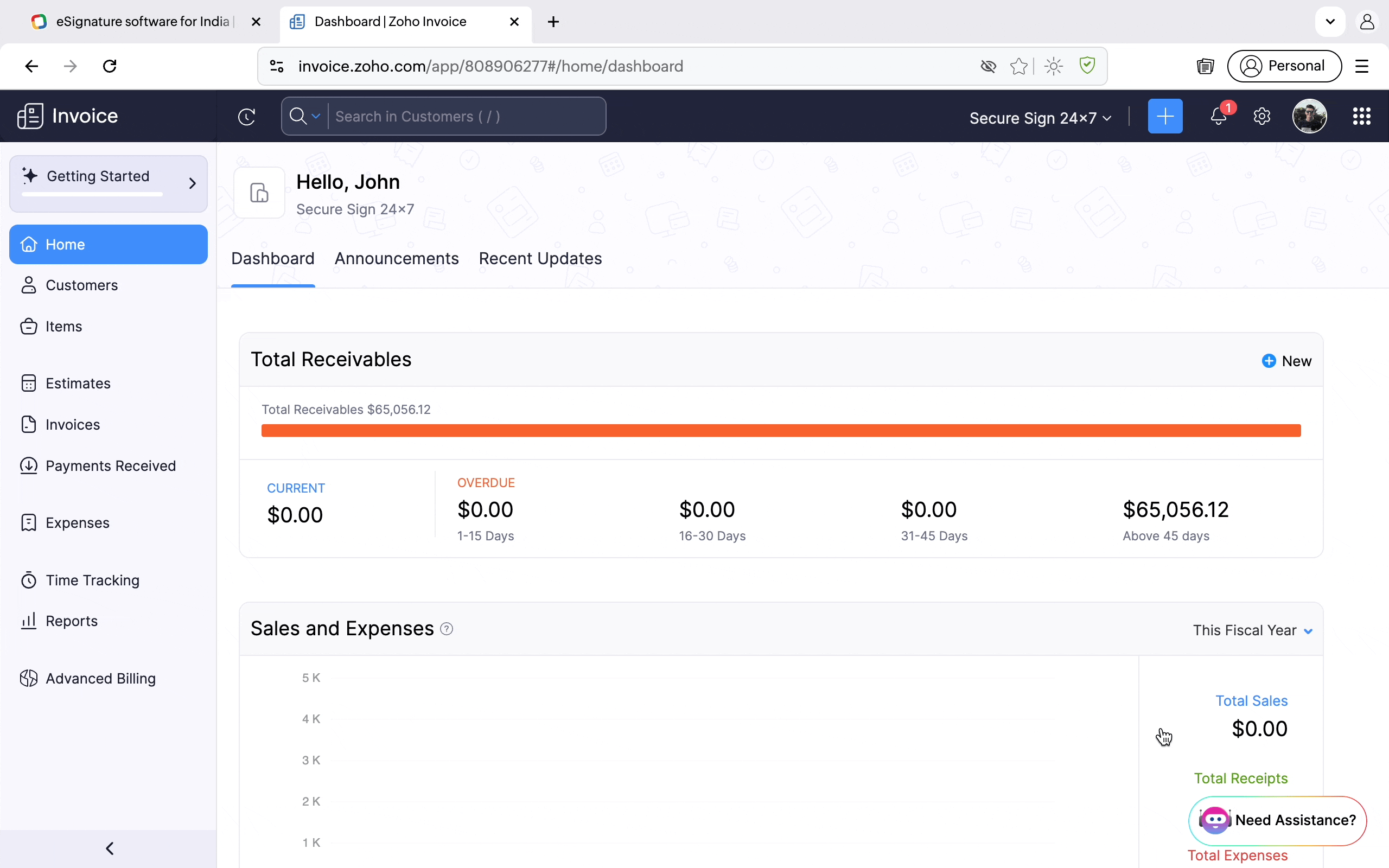Image resolution: width=1389 pixels, height=868 pixels.
Task: Open the user profile avatar
Action: click(1309, 117)
